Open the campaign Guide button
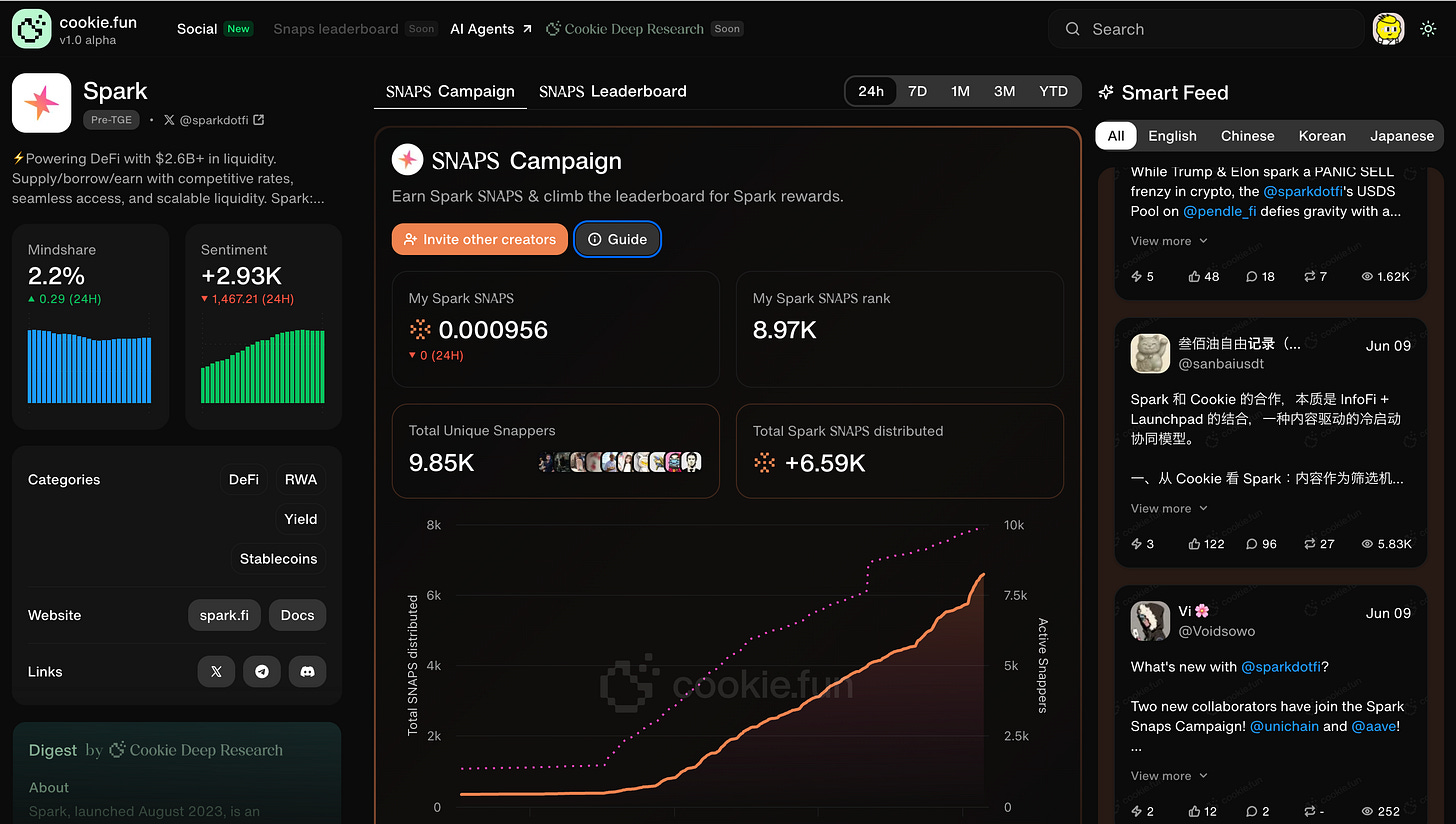Image resolution: width=1456 pixels, height=824 pixels. (618, 239)
